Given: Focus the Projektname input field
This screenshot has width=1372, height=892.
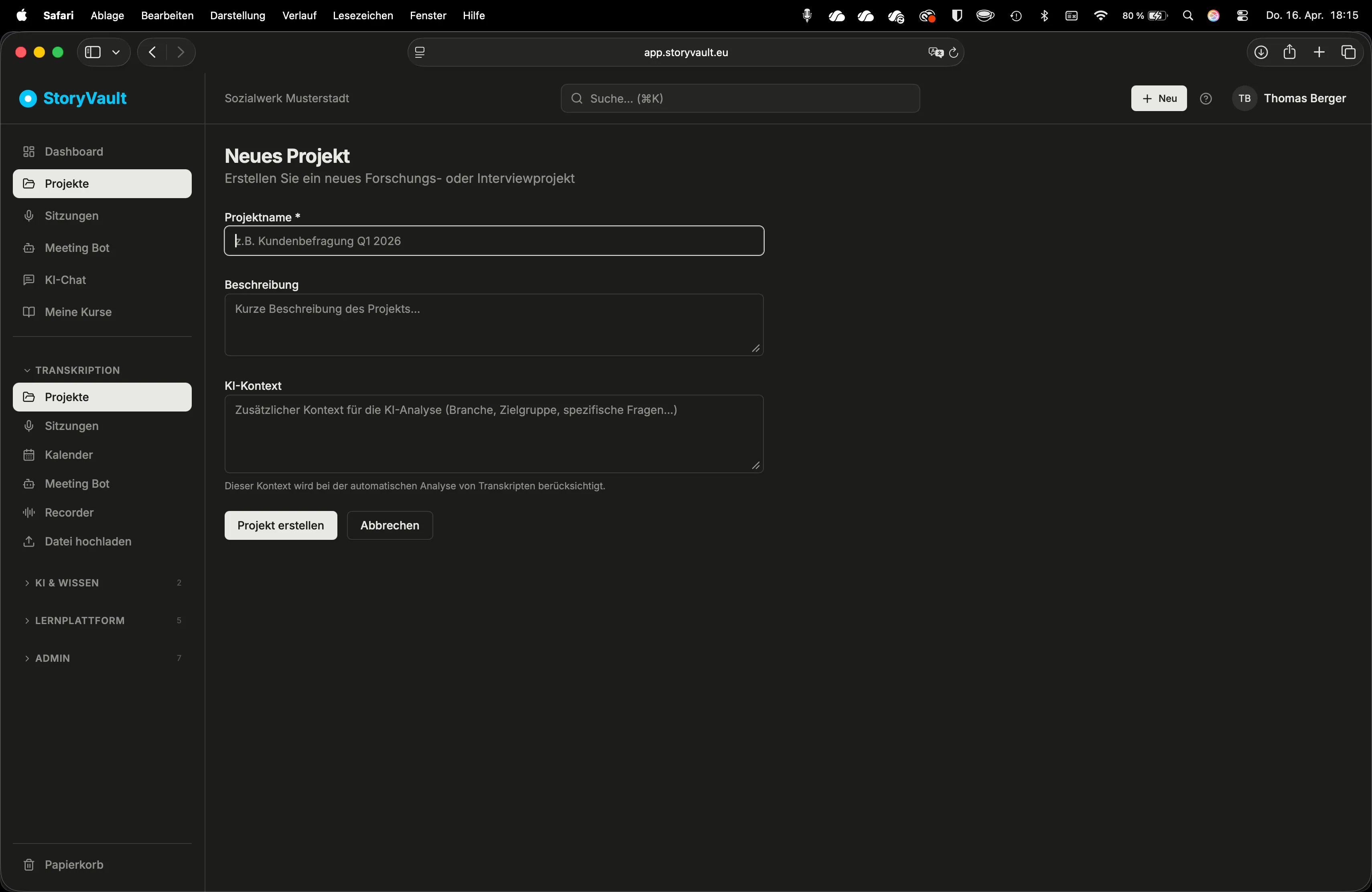Looking at the screenshot, I should pos(494,241).
